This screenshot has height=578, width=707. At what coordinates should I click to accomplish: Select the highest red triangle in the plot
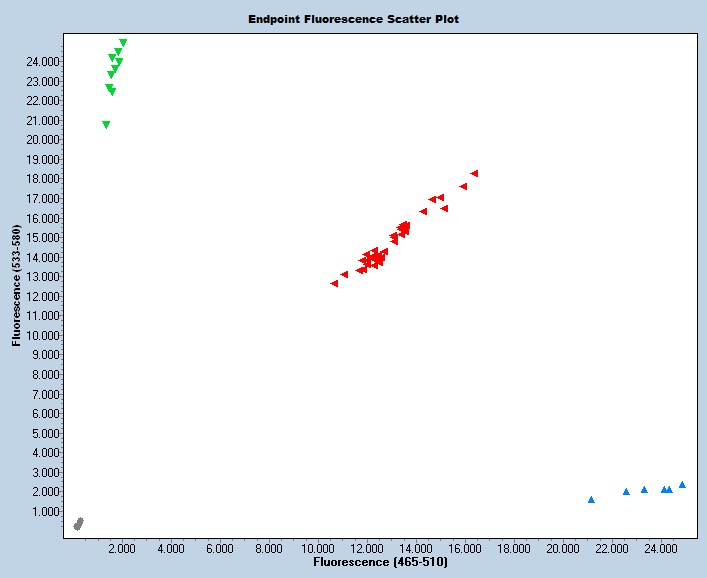[474, 173]
